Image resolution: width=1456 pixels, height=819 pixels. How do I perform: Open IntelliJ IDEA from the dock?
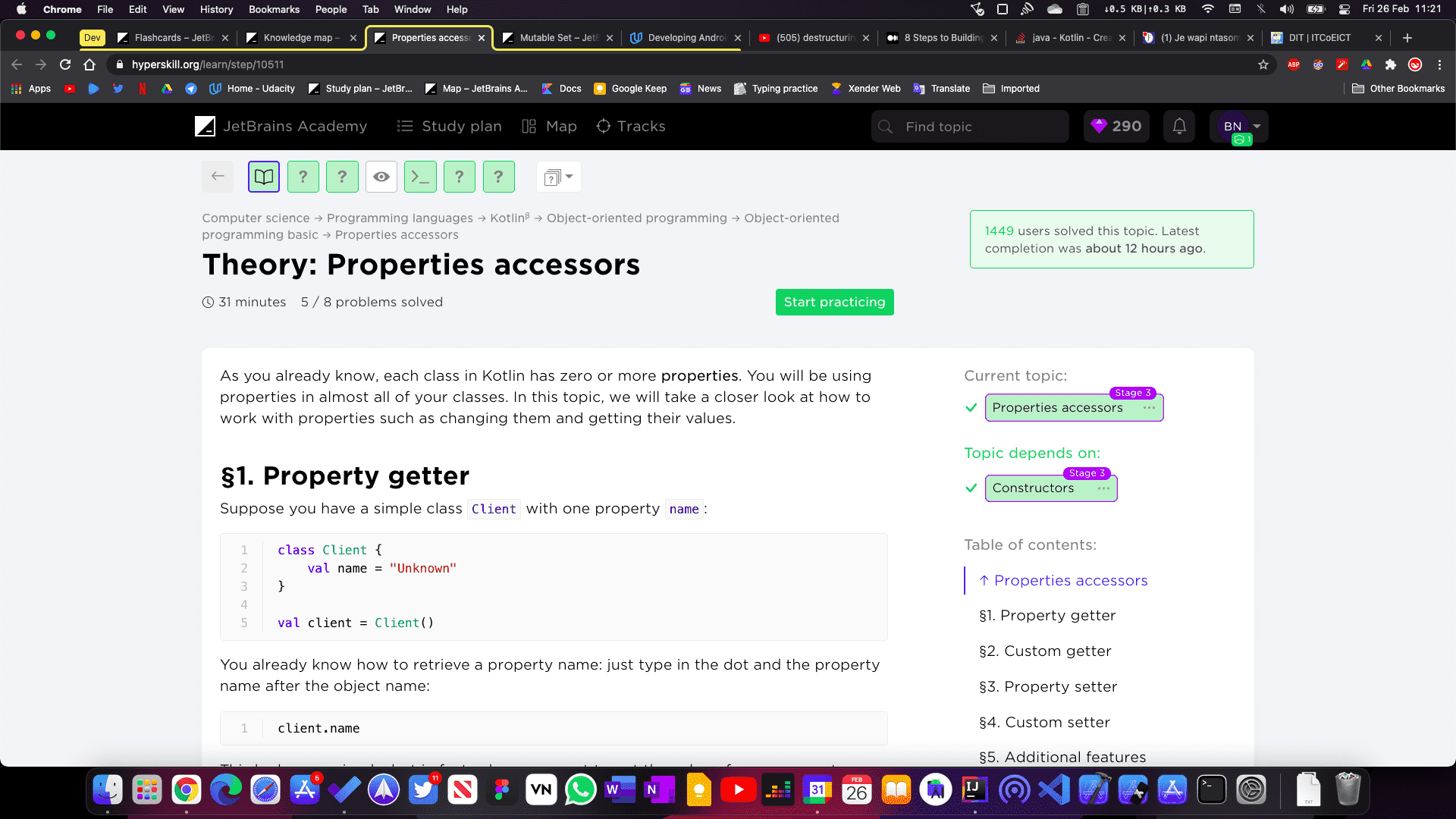[975, 789]
